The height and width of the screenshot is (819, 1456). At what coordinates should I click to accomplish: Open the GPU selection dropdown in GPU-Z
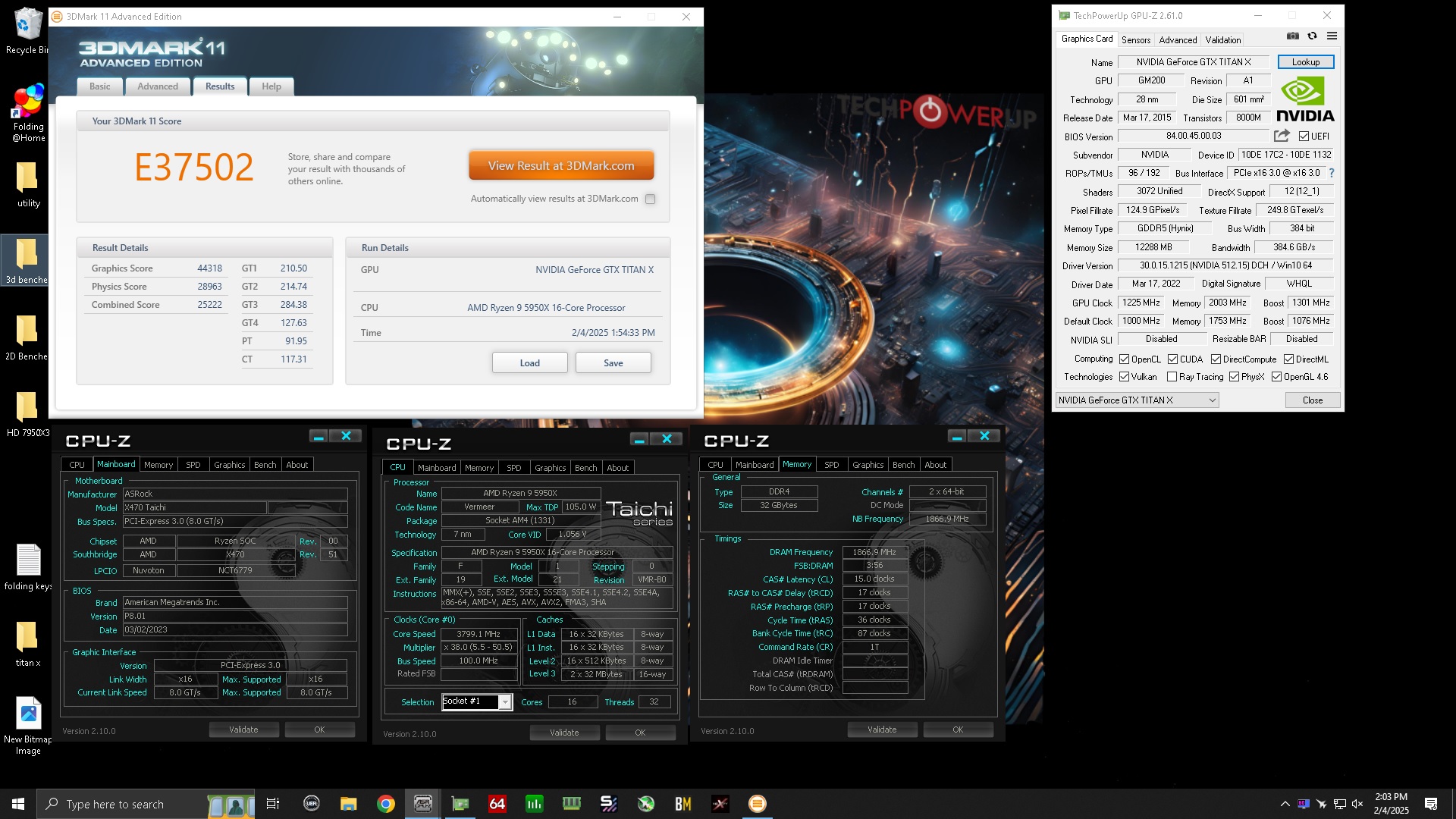click(1137, 400)
